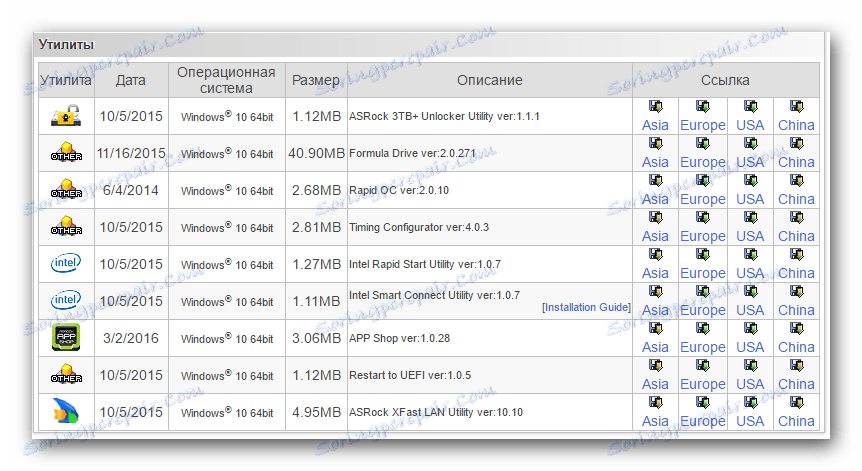Download Restart to UEFI from USA link
The image size is (862, 471).
tap(750, 384)
